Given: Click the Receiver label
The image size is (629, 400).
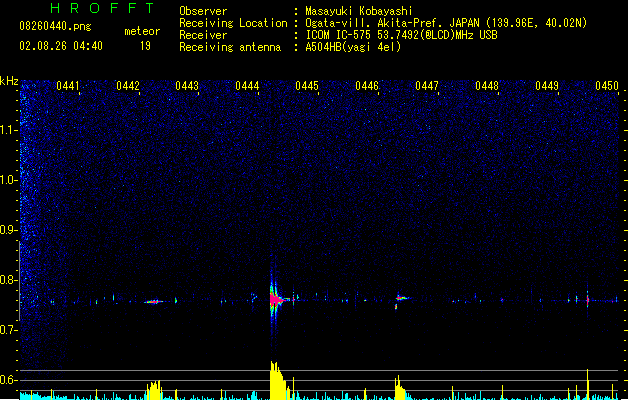Looking at the screenshot, I should pyautogui.click(x=203, y=35).
